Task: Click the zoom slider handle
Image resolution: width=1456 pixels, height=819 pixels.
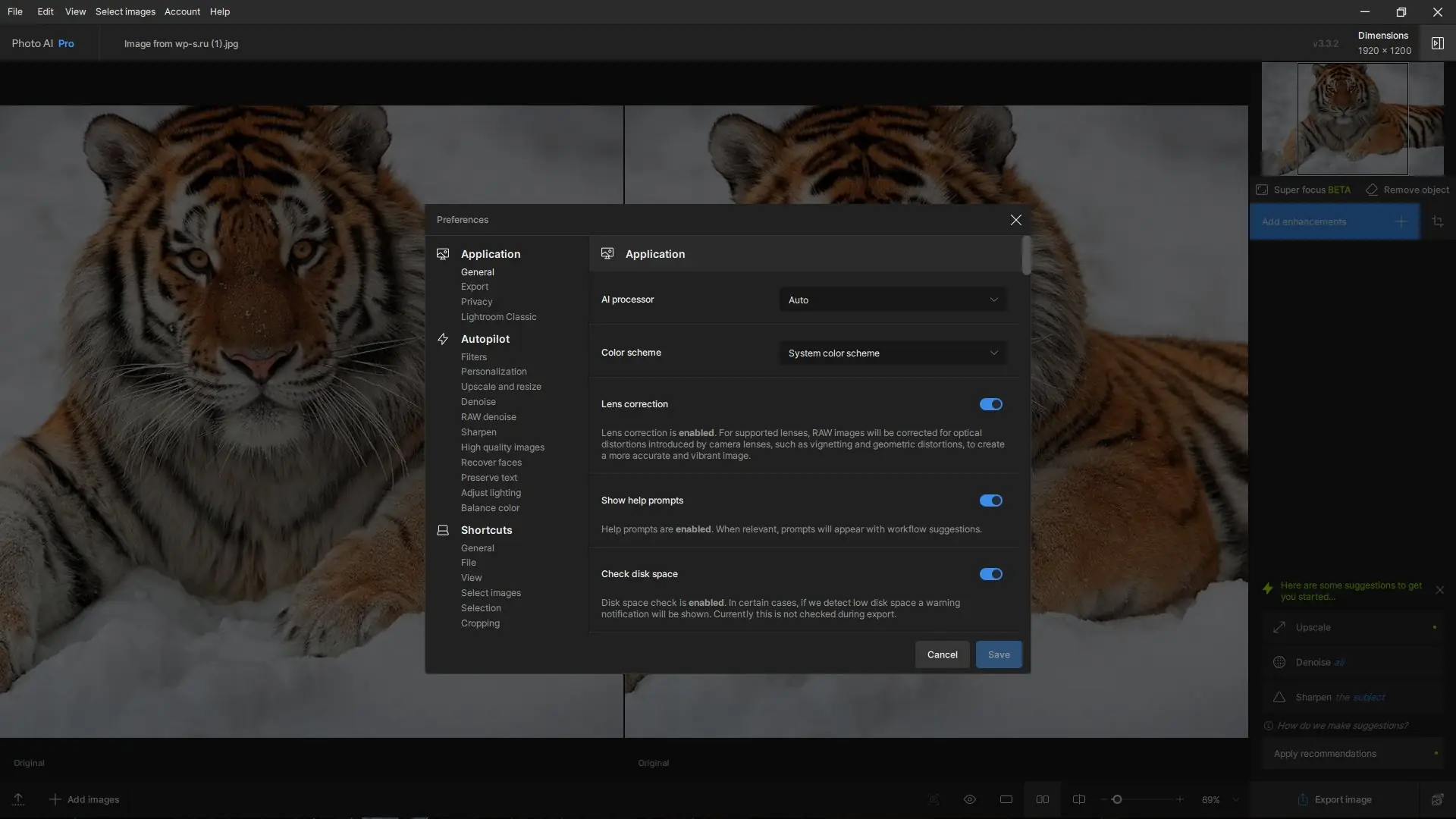Action: [1117, 799]
